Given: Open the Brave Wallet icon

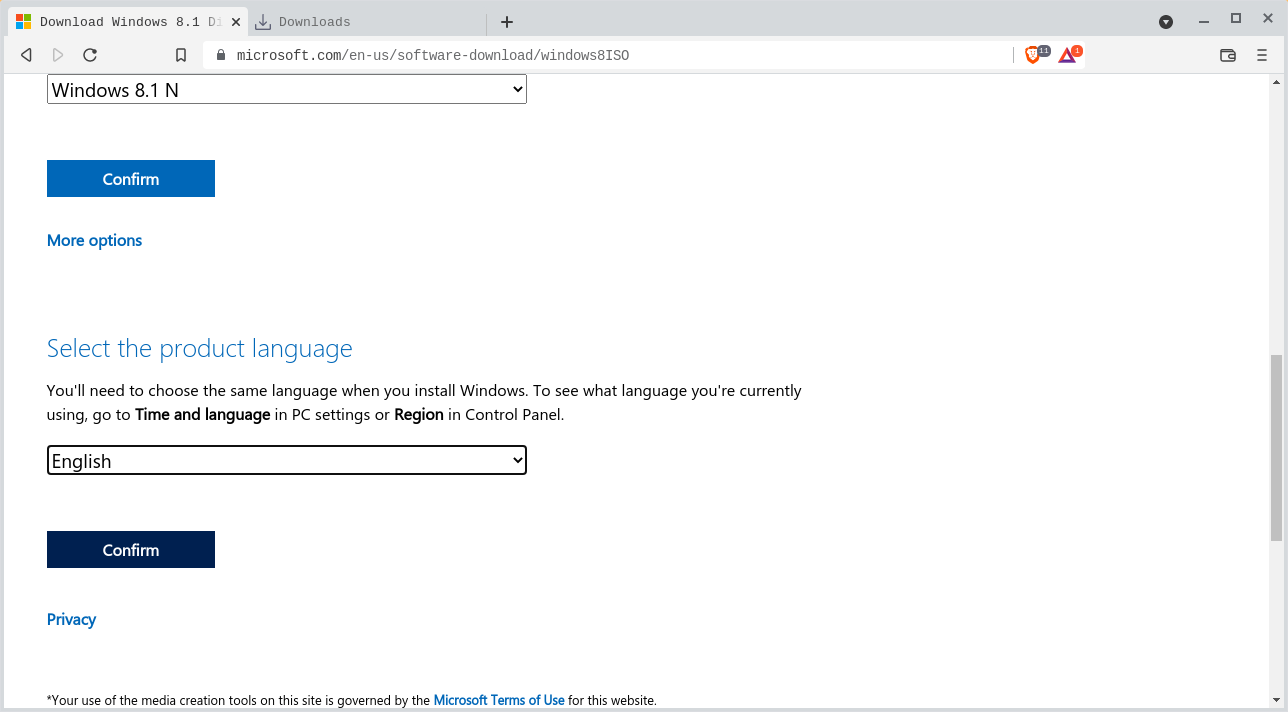Looking at the screenshot, I should (x=1228, y=55).
